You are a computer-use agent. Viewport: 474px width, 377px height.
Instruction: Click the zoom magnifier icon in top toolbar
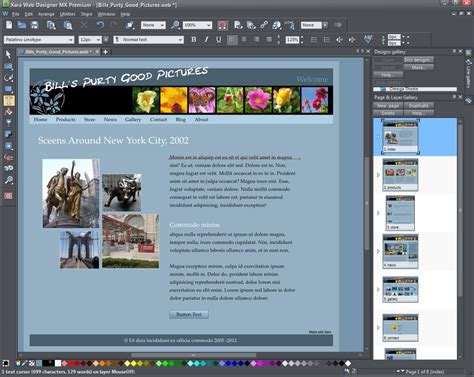(x=175, y=25)
